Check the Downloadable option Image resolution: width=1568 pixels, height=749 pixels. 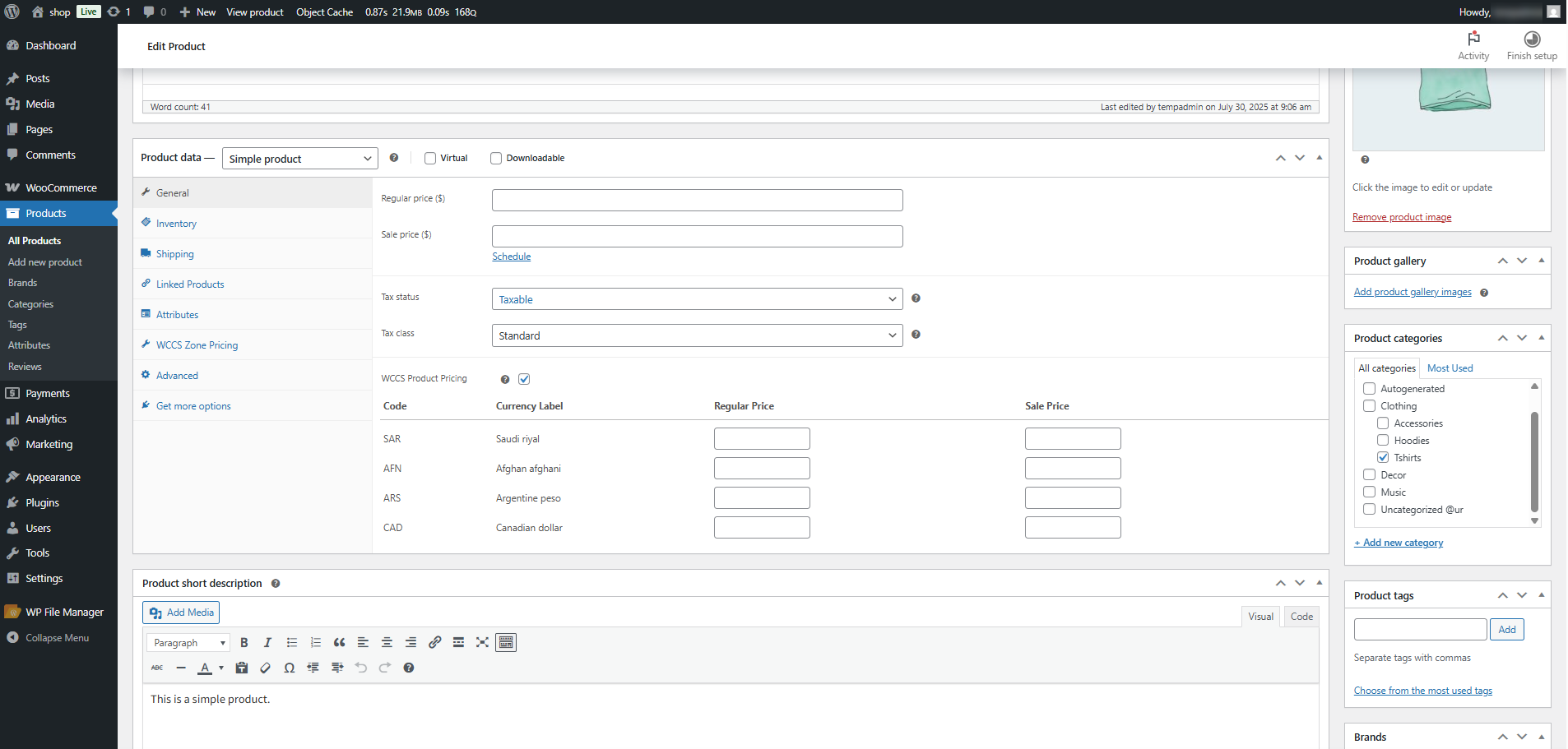[x=496, y=159]
